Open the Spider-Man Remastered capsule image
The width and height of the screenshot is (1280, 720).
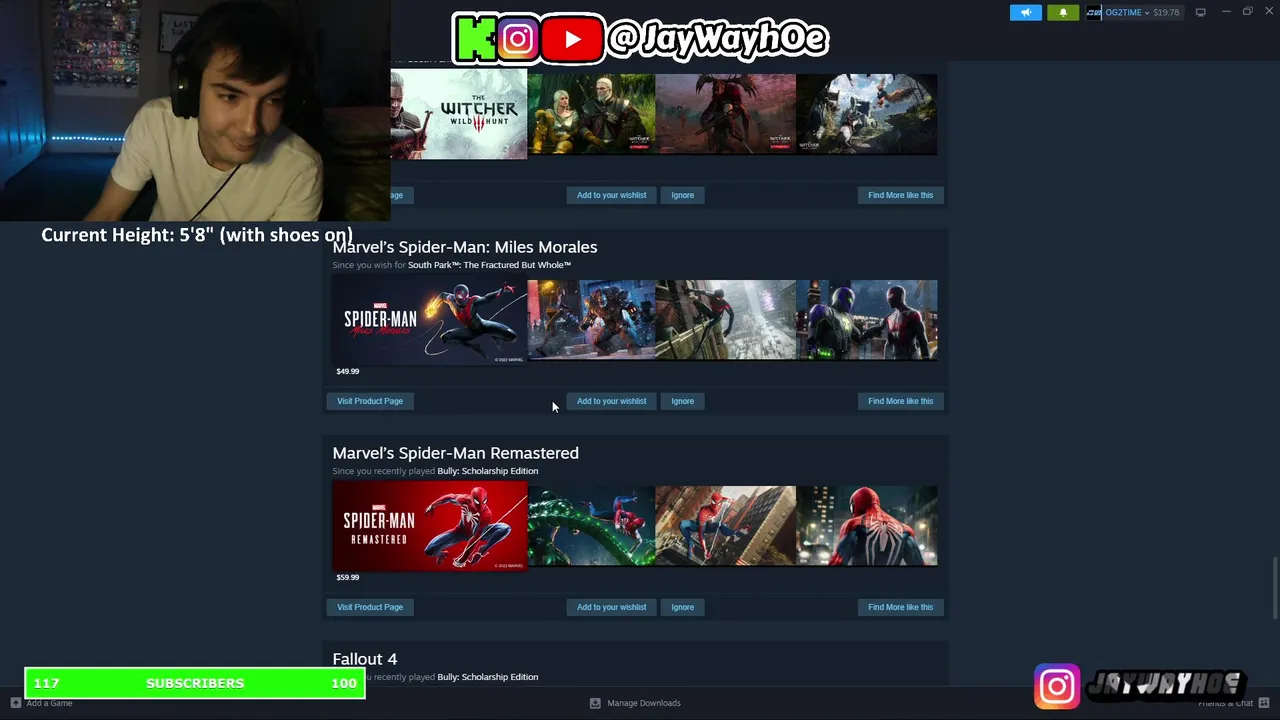[429, 526]
